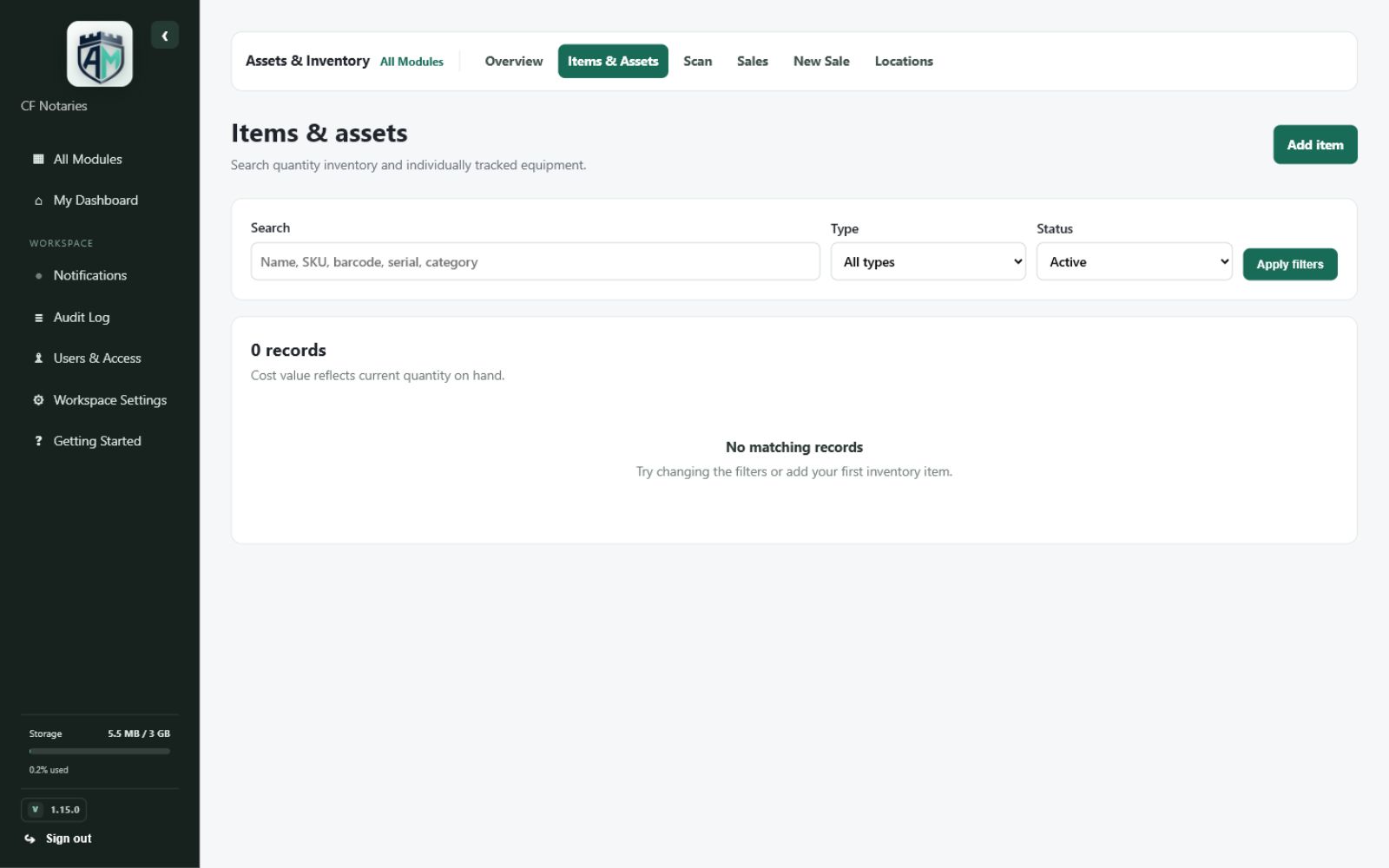Click the CF Notaries shield logo
The height and width of the screenshot is (868, 1389).
click(100, 54)
